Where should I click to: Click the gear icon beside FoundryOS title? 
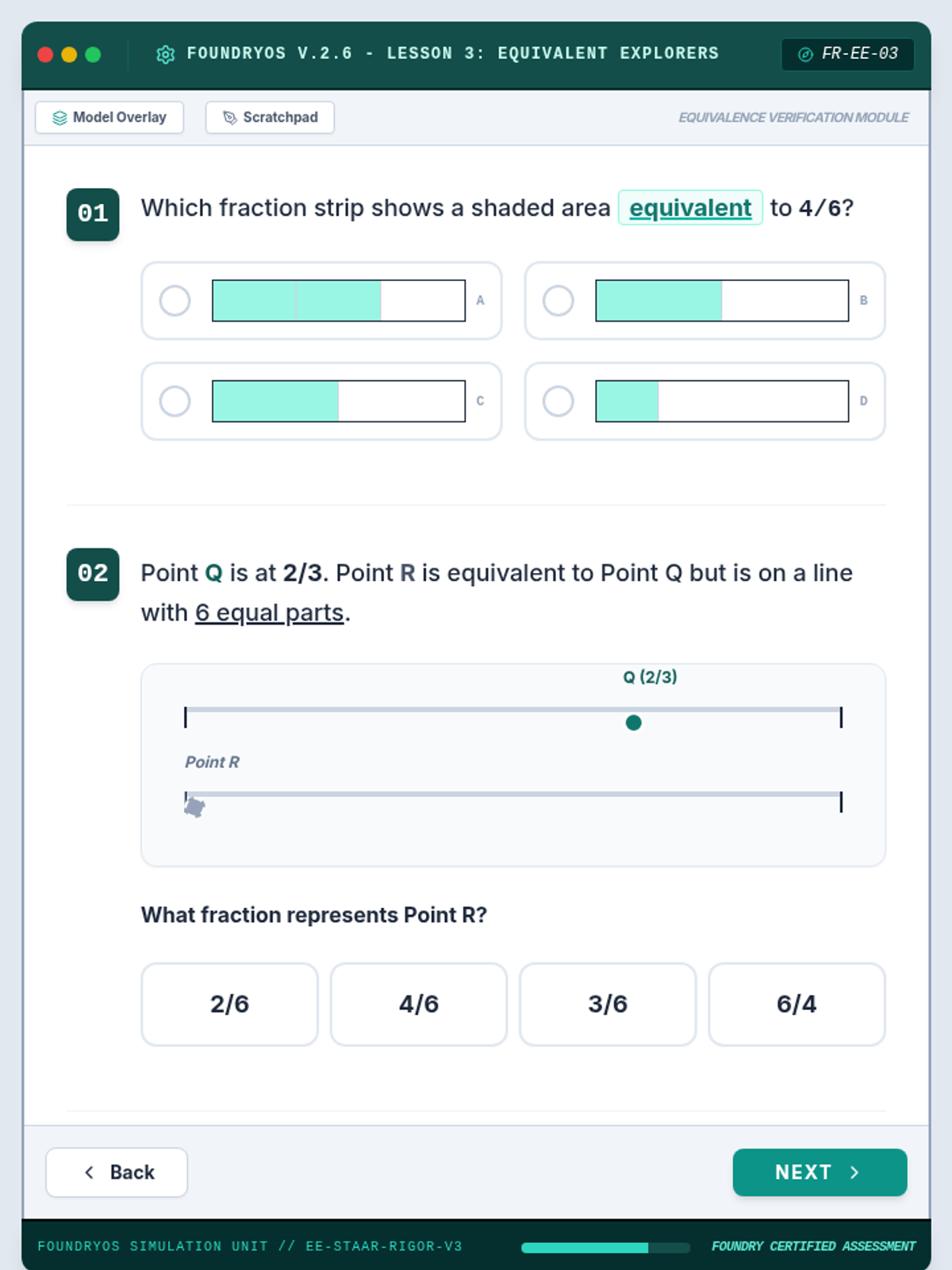165,54
